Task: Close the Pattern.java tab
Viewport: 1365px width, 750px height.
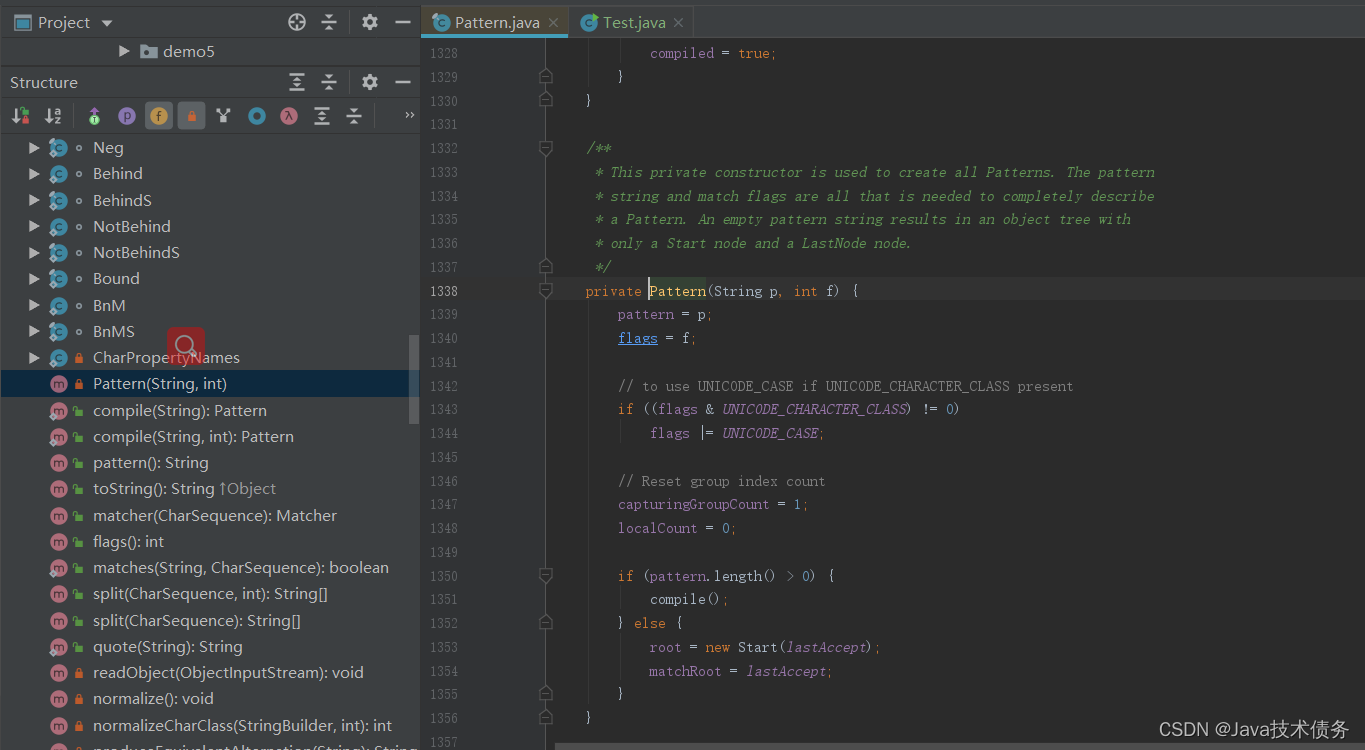Action: (x=553, y=23)
